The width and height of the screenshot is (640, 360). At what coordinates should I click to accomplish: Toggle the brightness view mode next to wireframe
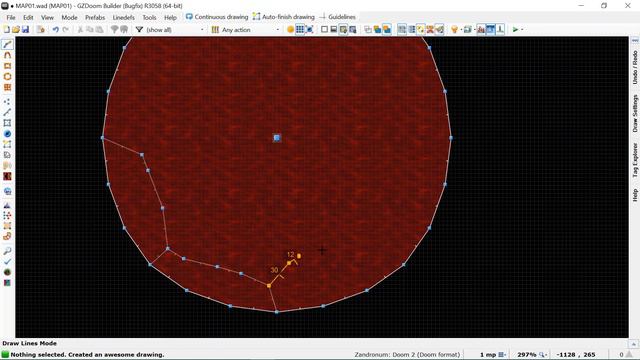[334, 29]
